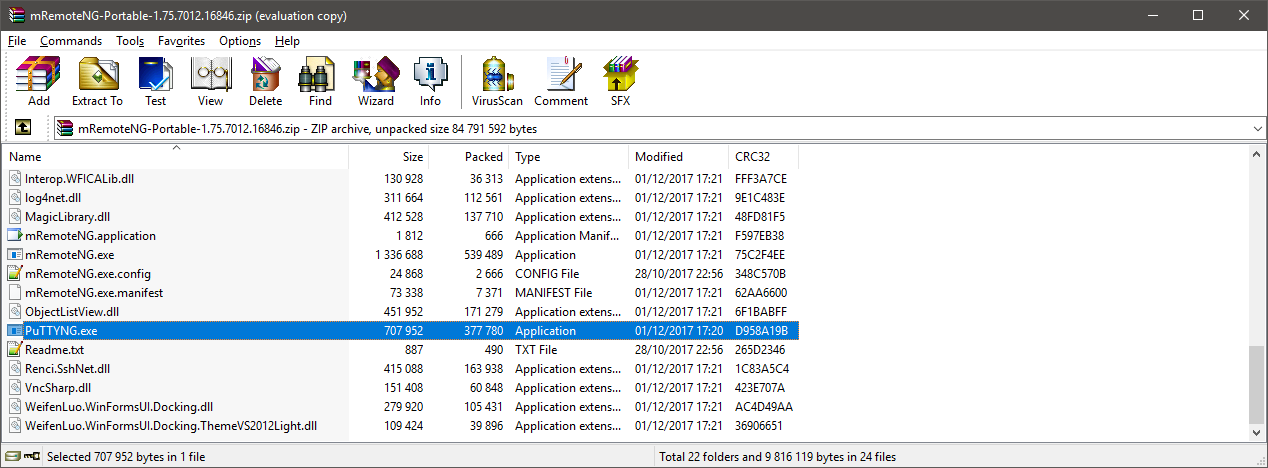The width and height of the screenshot is (1268, 468).
Task: Sort by the Modified column header
Action: 679,157
